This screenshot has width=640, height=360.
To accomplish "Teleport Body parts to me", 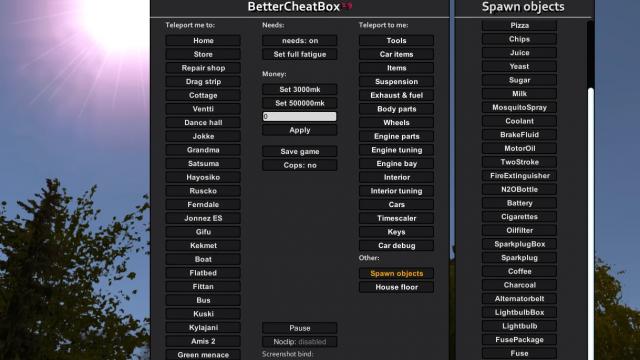I will pos(396,109).
